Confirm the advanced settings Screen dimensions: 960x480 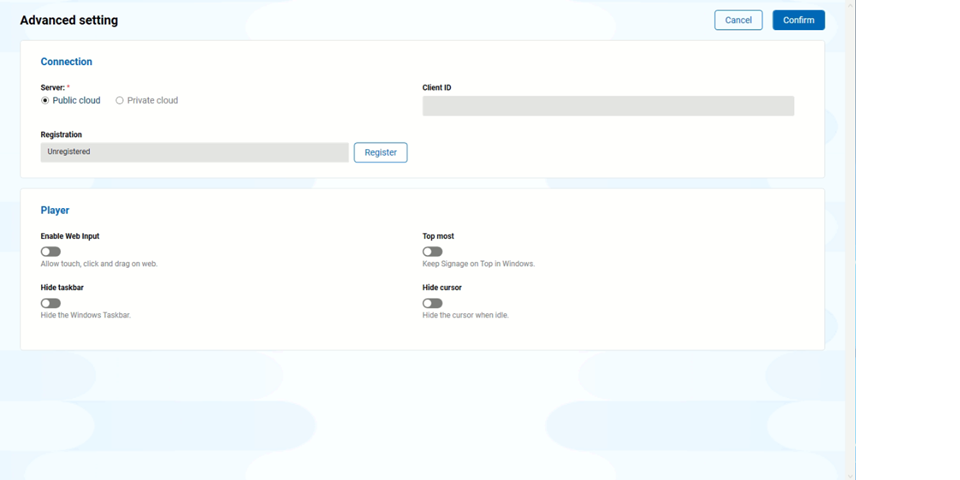[x=798, y=20]
